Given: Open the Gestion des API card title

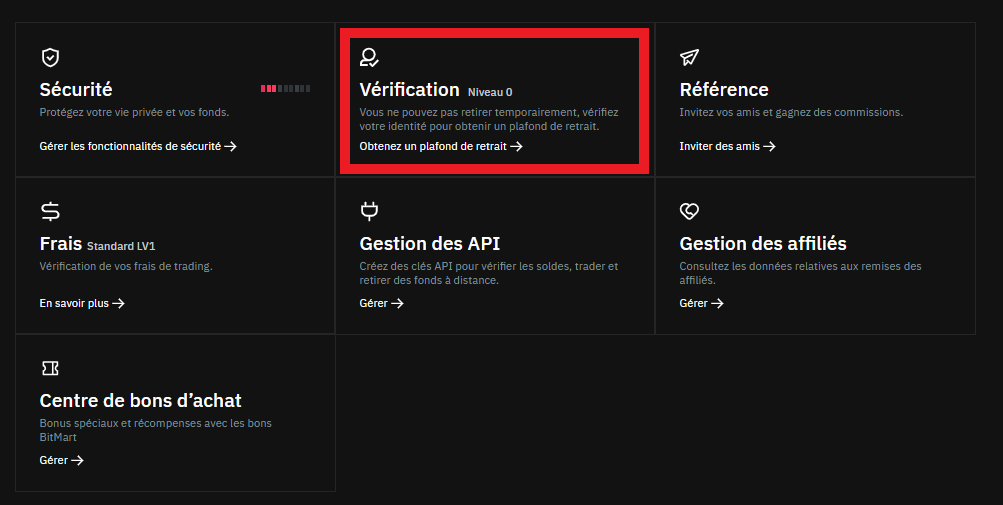Looking at the screenshot, I should point(429,244).
